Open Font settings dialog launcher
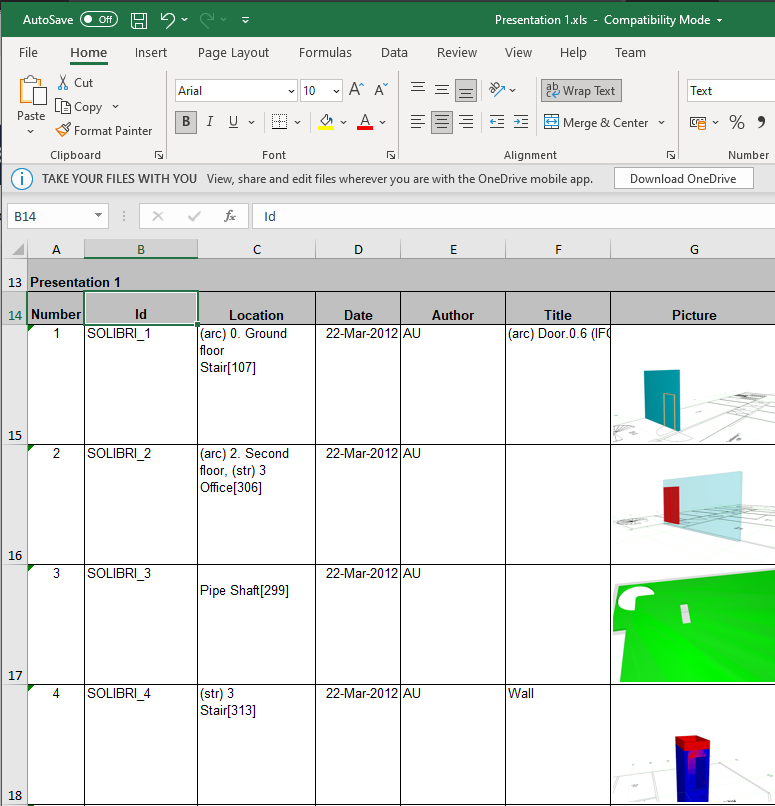 coord(391,155)
